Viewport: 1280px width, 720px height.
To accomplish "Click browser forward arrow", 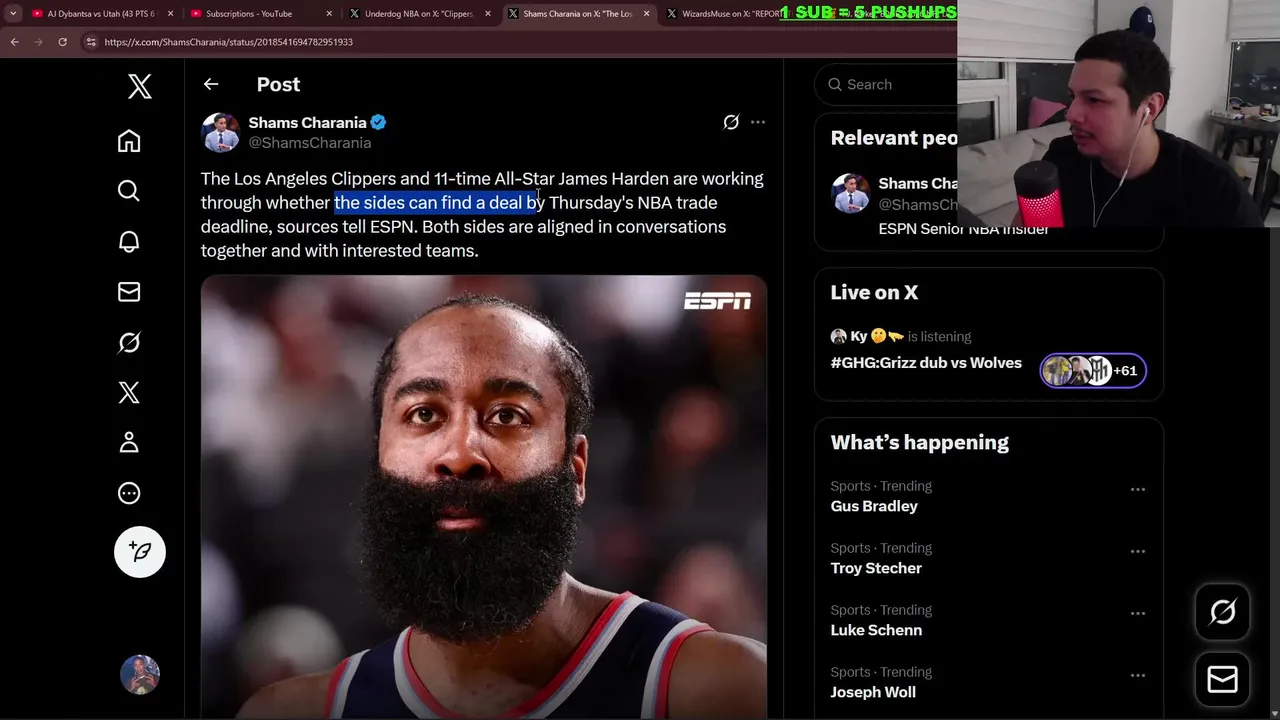I will pos(38,42).
